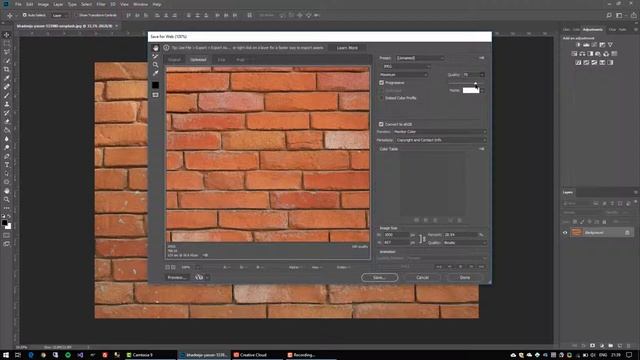Select the Hand tool in Save for Web

coord(156,48)
